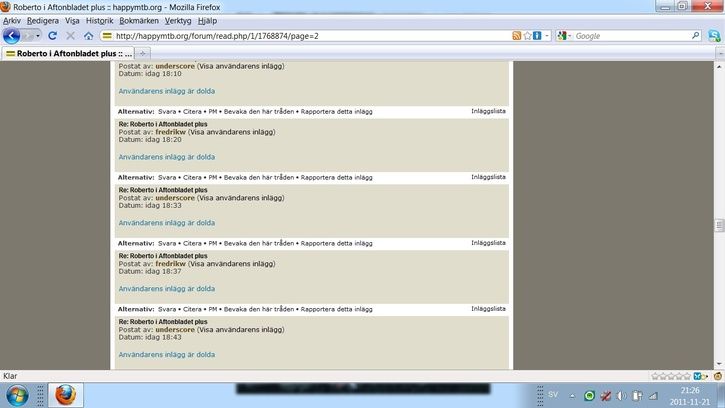The image size is (725, 408).
Task: Report the 18:20 post via 'Rapportera detta inlägg'
Action: (x=337, y=177)
